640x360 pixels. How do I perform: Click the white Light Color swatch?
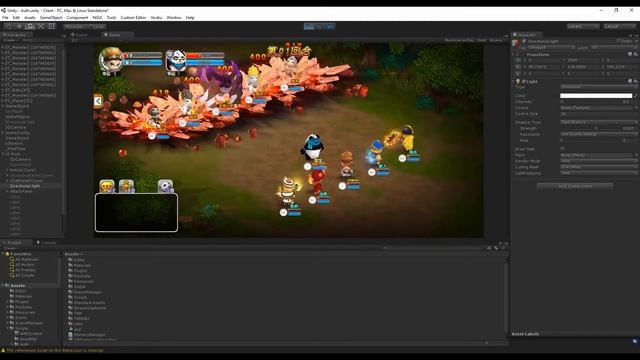point(596,96)
